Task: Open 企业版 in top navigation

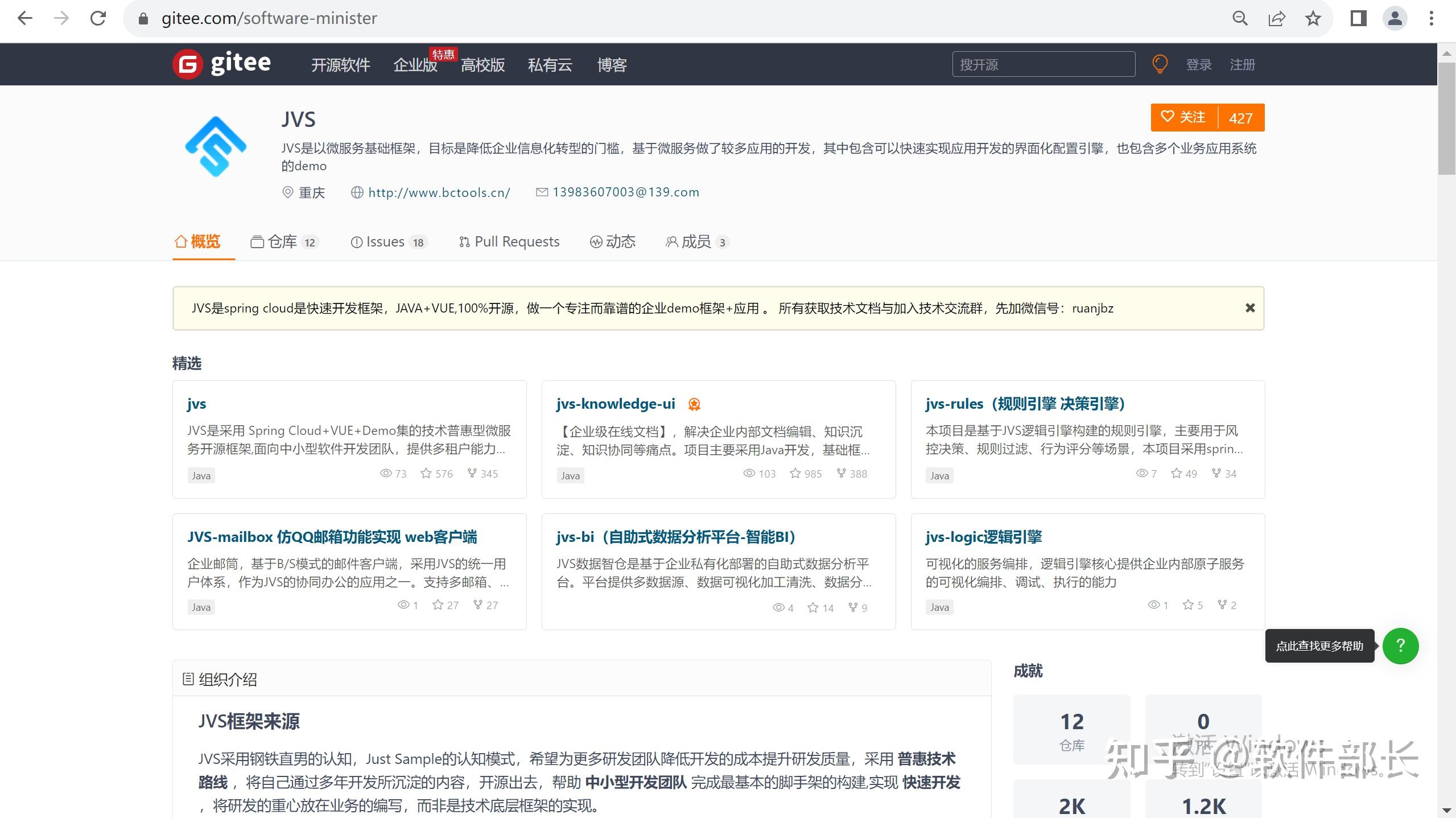Action: tap(415, 65)
